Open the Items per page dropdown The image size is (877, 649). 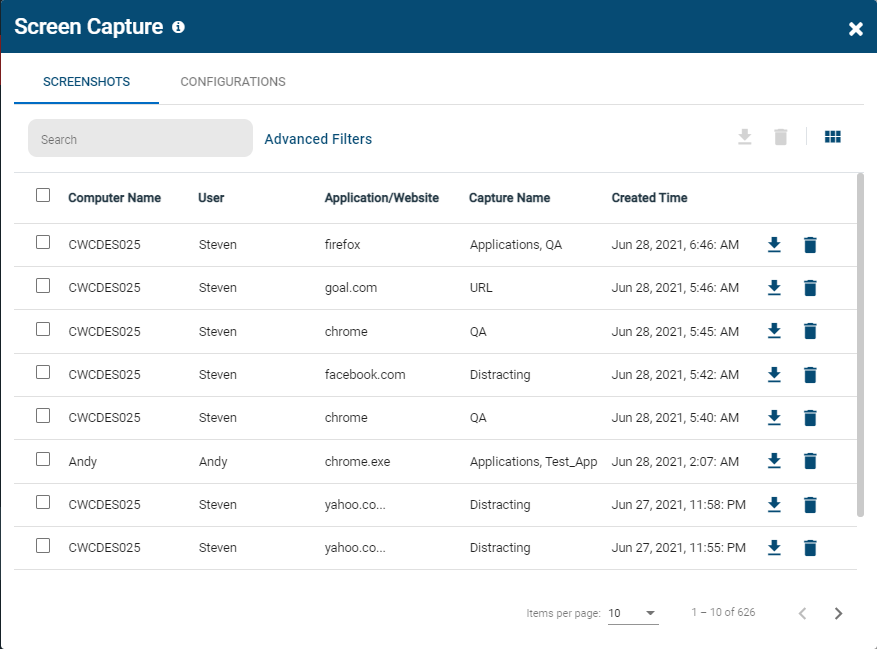click(633, 613)
